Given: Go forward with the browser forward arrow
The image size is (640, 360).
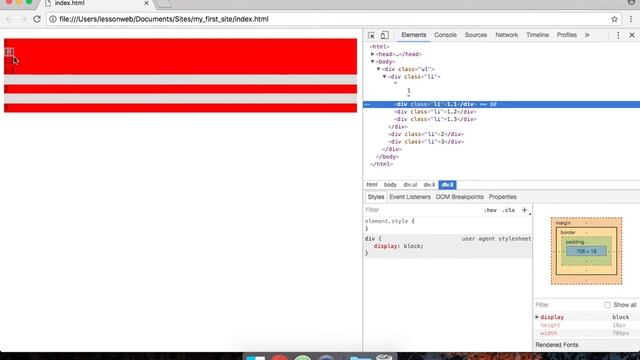Looking at the screenshot, I should click(22, 19).
